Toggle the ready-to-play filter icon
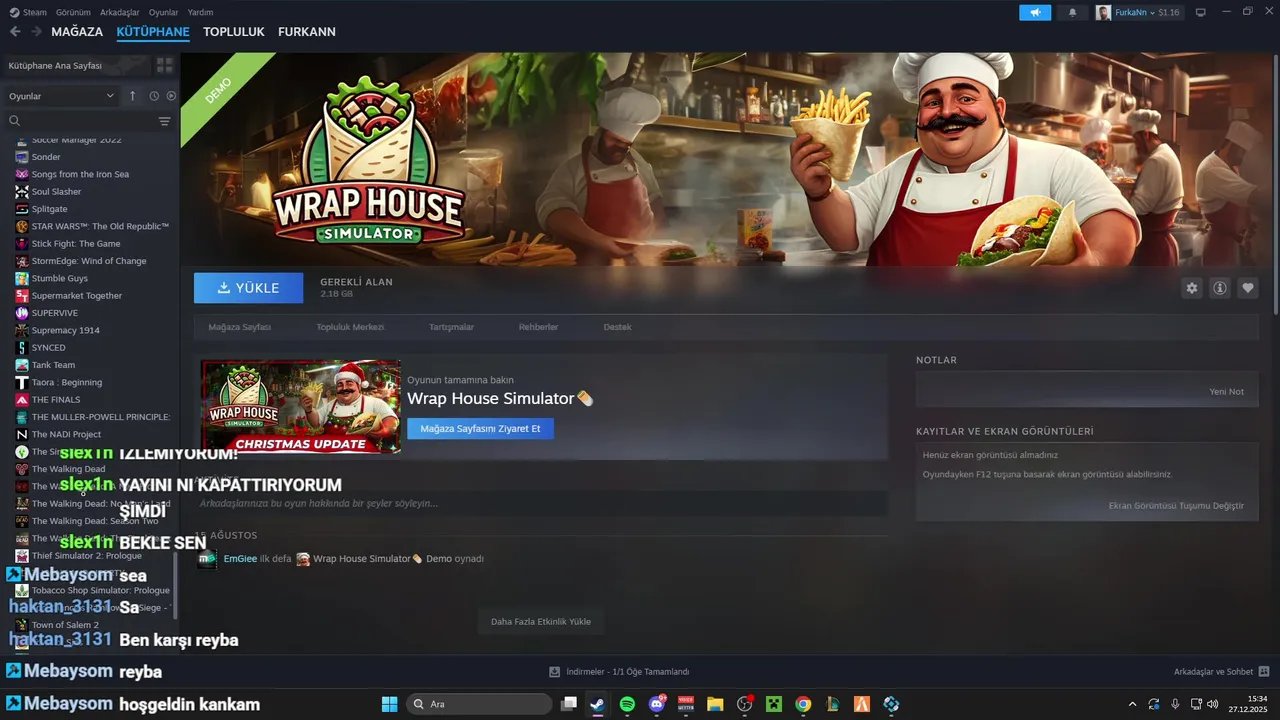Screen dimensions: 1280x720 (171, 96)
